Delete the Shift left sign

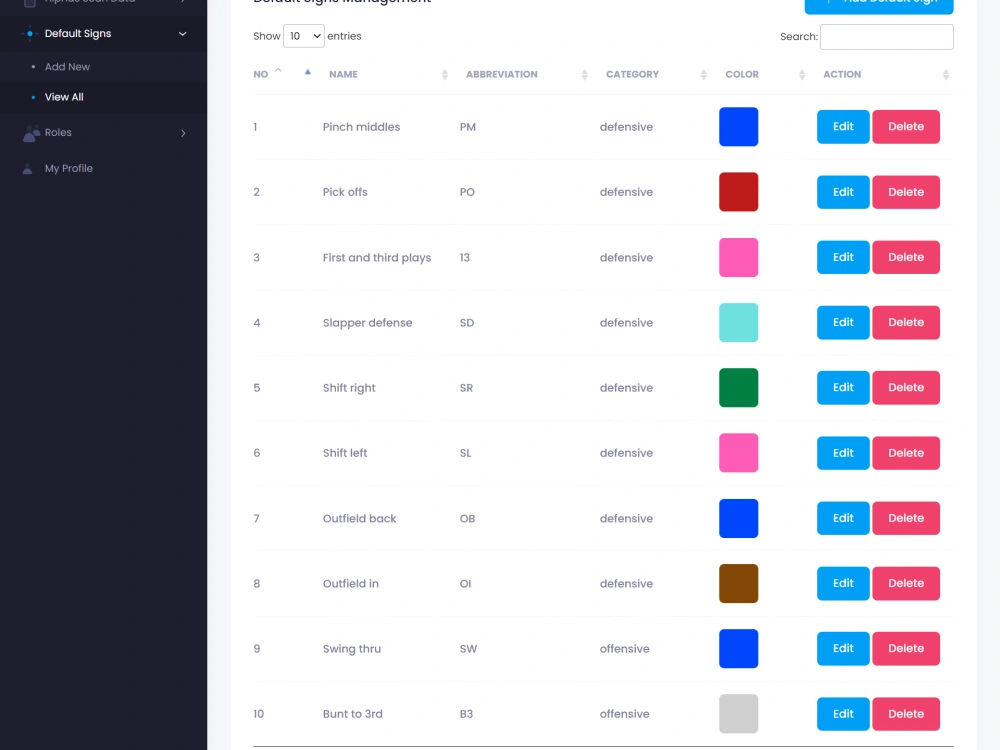tap(906, 453)
